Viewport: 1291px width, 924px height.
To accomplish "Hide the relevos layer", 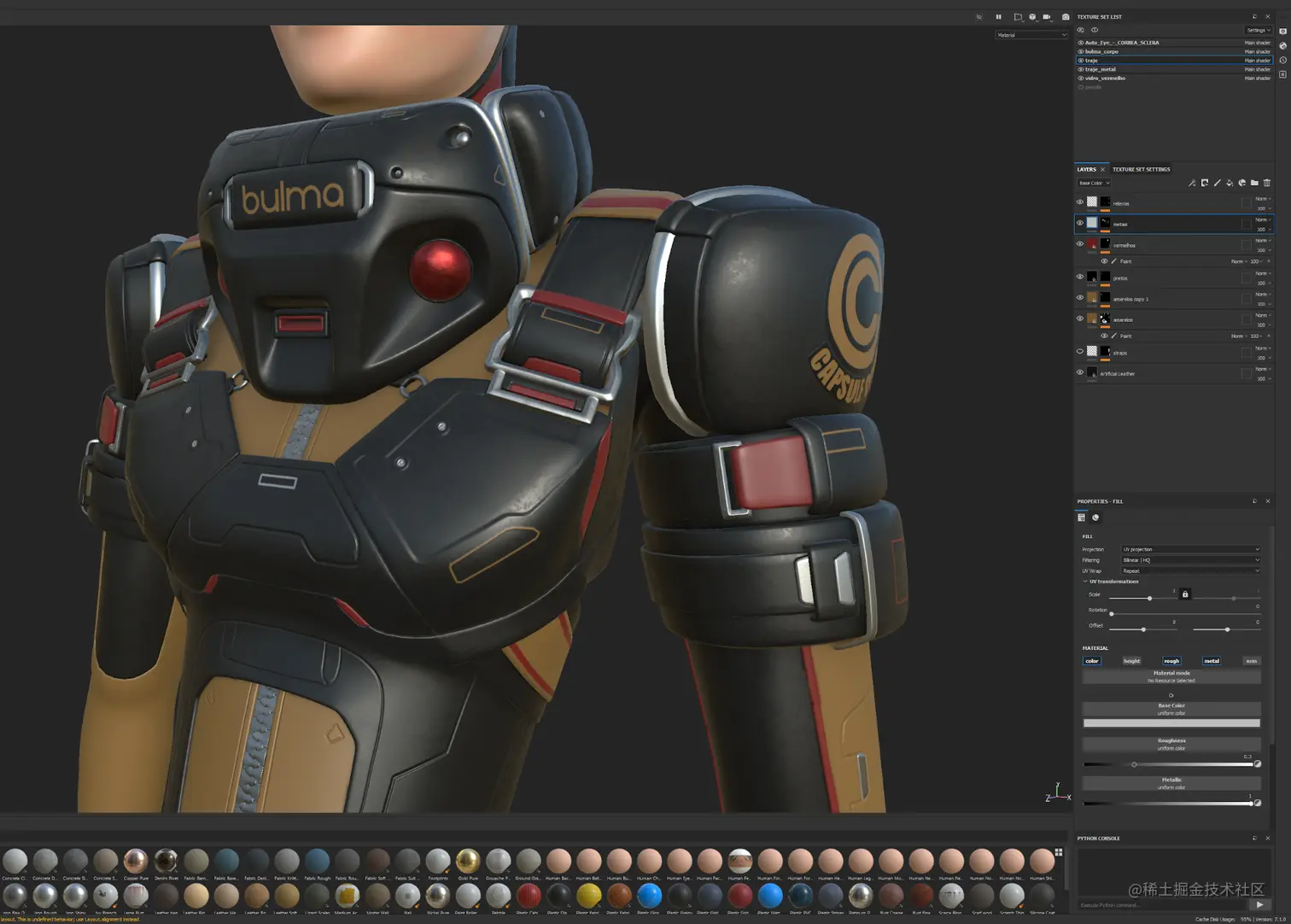I will [1080, 202].
